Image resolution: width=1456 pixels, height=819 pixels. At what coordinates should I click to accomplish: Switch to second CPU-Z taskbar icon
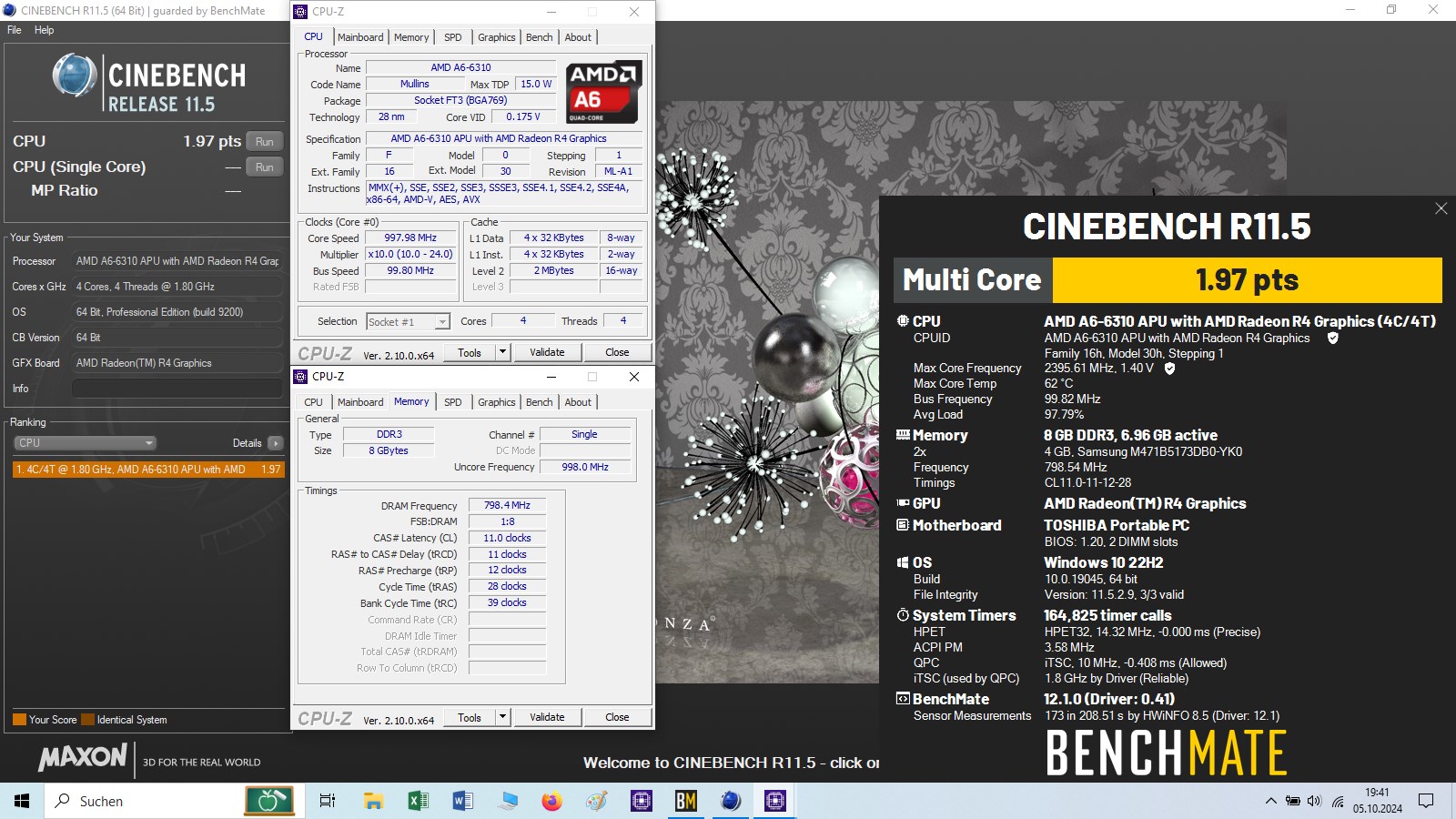(x=774, y=801)
